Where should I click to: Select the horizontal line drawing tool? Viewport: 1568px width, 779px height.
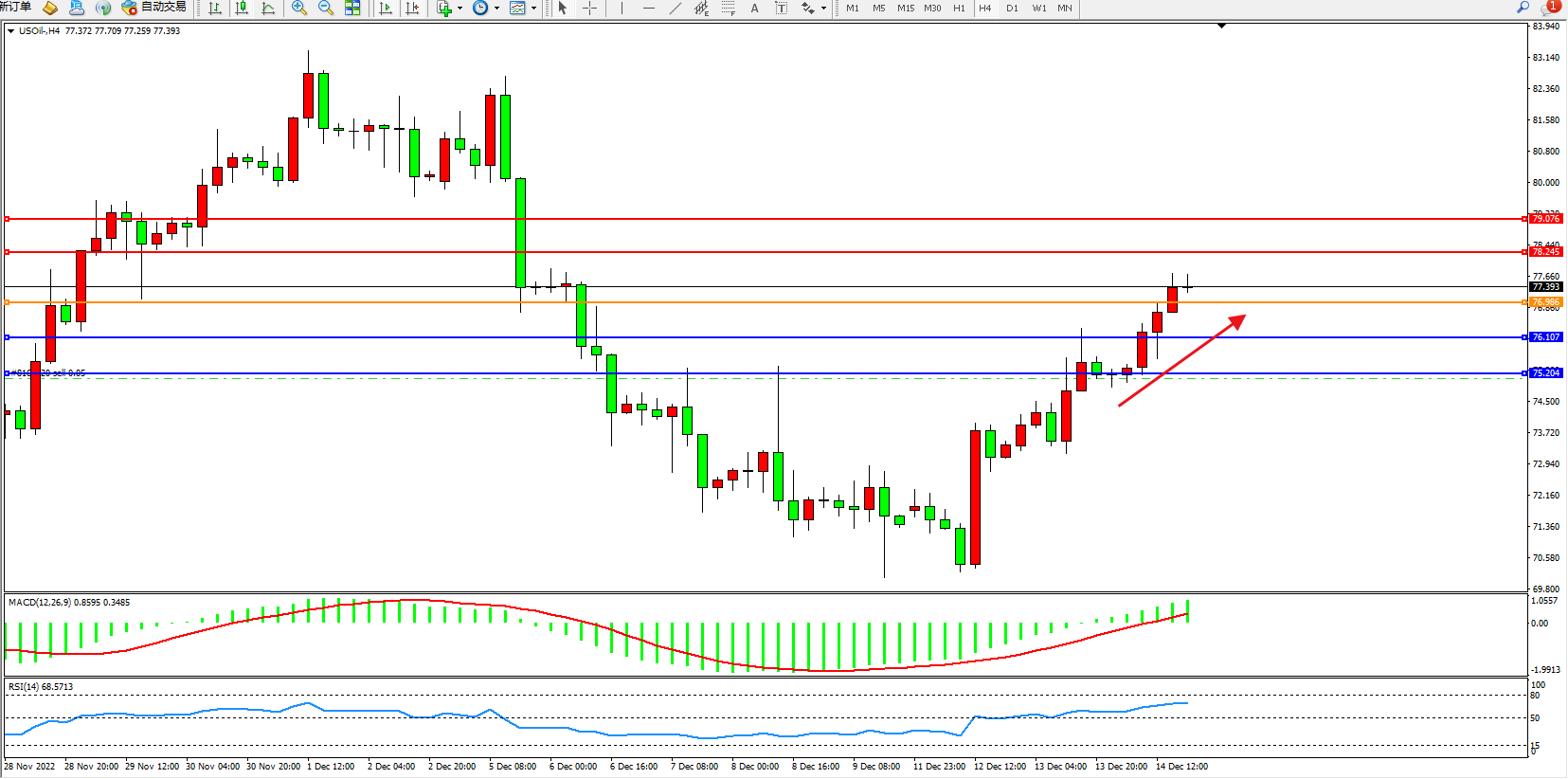648,9
